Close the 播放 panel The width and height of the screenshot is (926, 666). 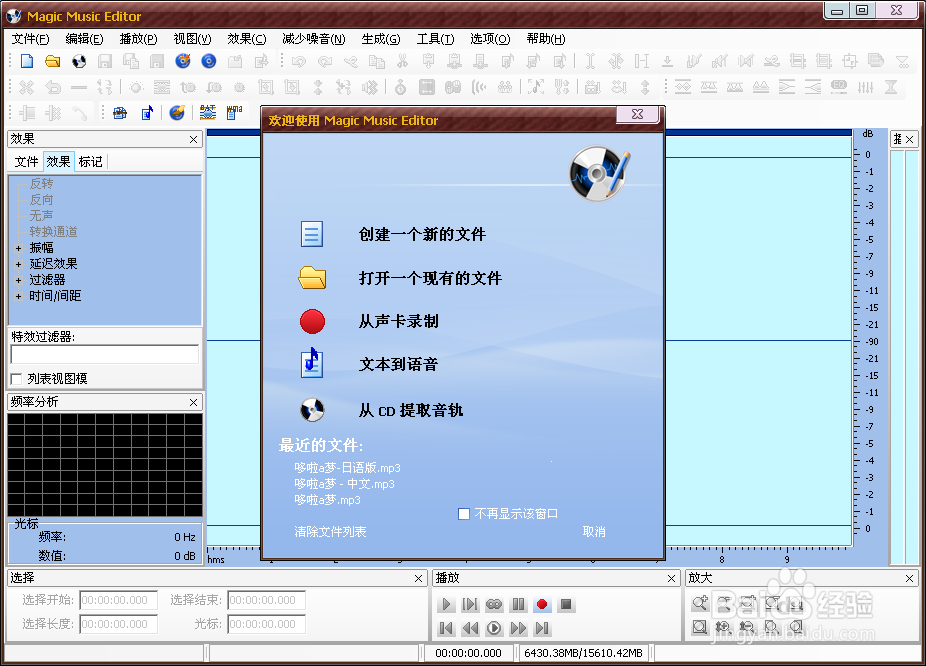(x=671, y=579)
